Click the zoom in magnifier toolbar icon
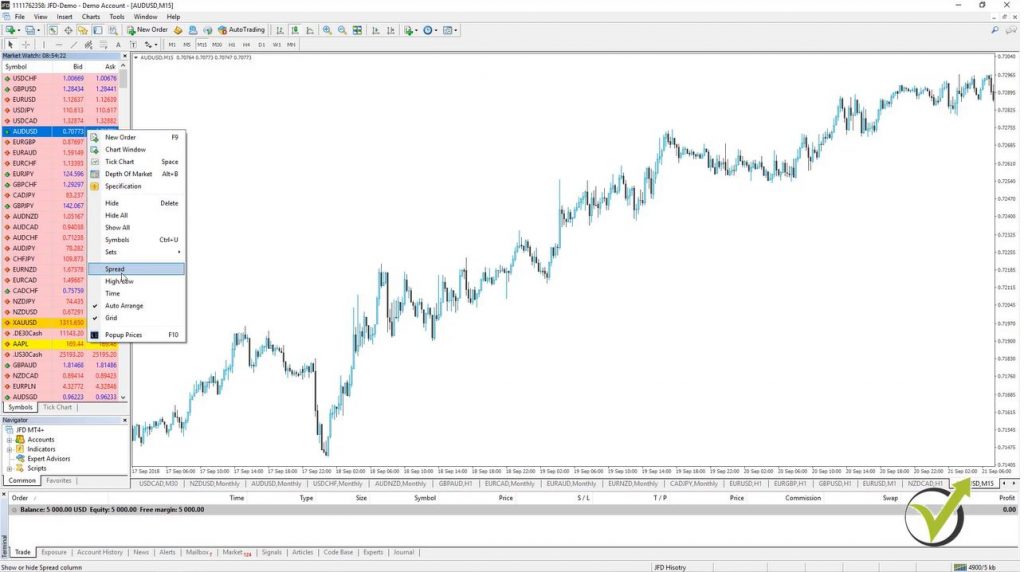1024x572 pixels. [326, 30]
